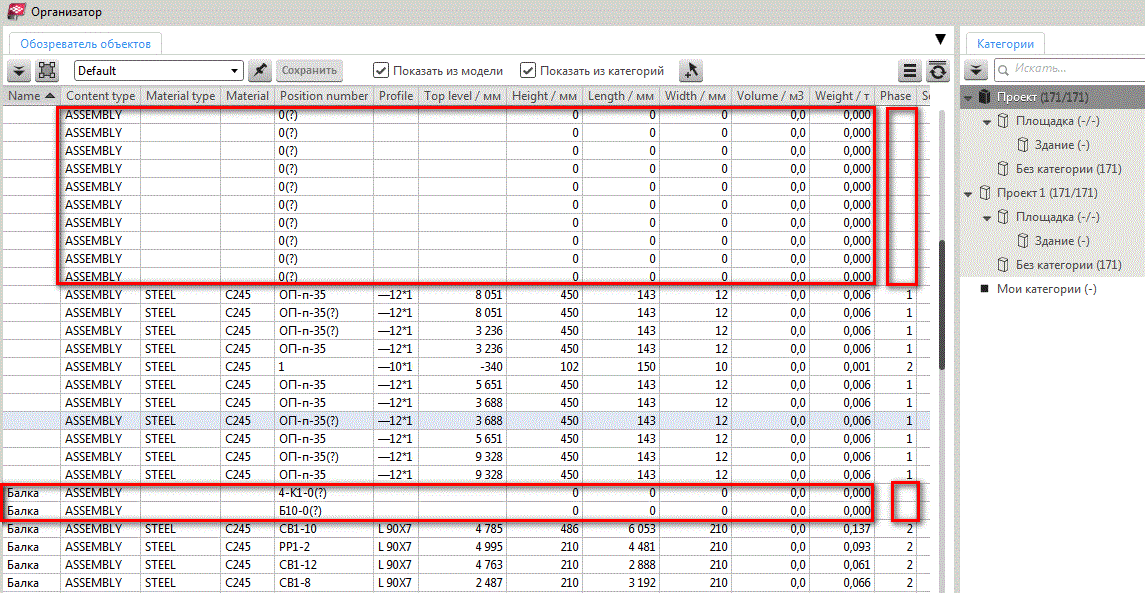Collapse 'Площадка (-/-)' under Проект 1
Viewport: 1145px width, 593px height.
point(987,217)
